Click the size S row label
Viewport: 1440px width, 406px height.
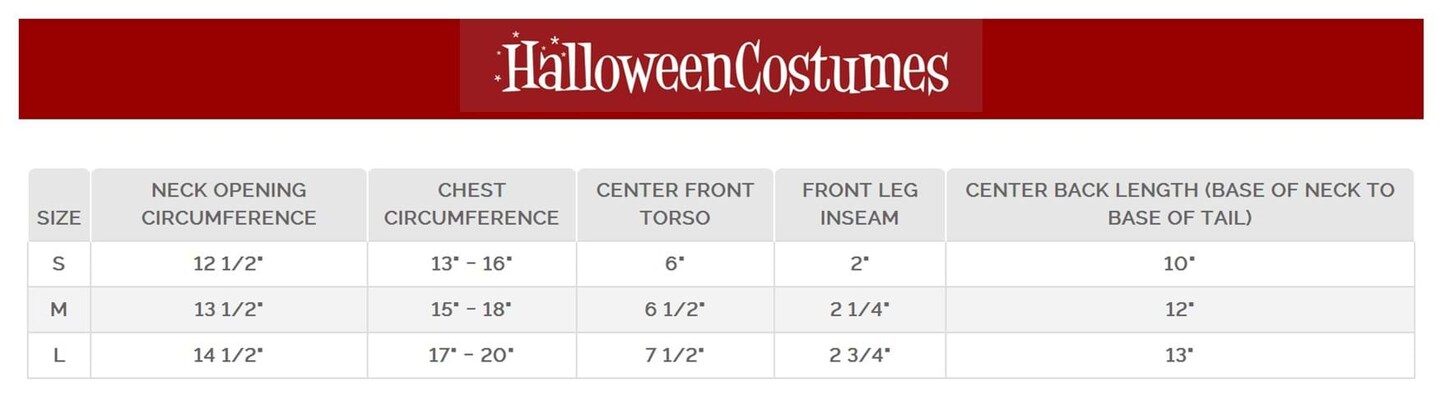59,264
